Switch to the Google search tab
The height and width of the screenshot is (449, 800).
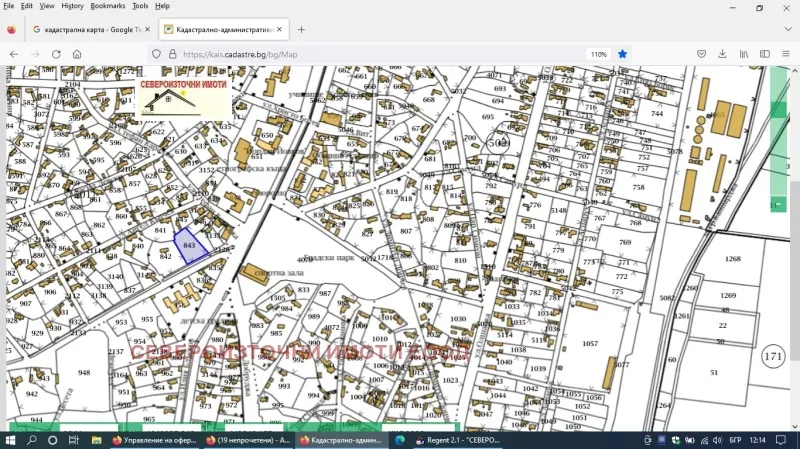(x=88, y=30)
